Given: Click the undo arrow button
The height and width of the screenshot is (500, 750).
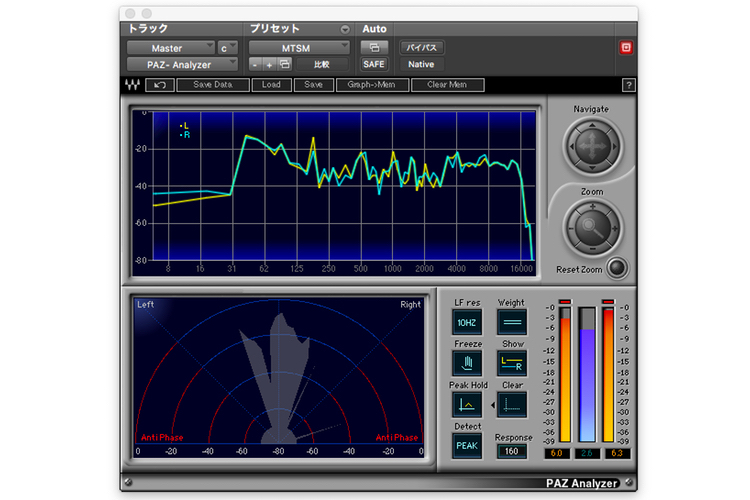Looking at the screenshot, I should click(160, 85).
